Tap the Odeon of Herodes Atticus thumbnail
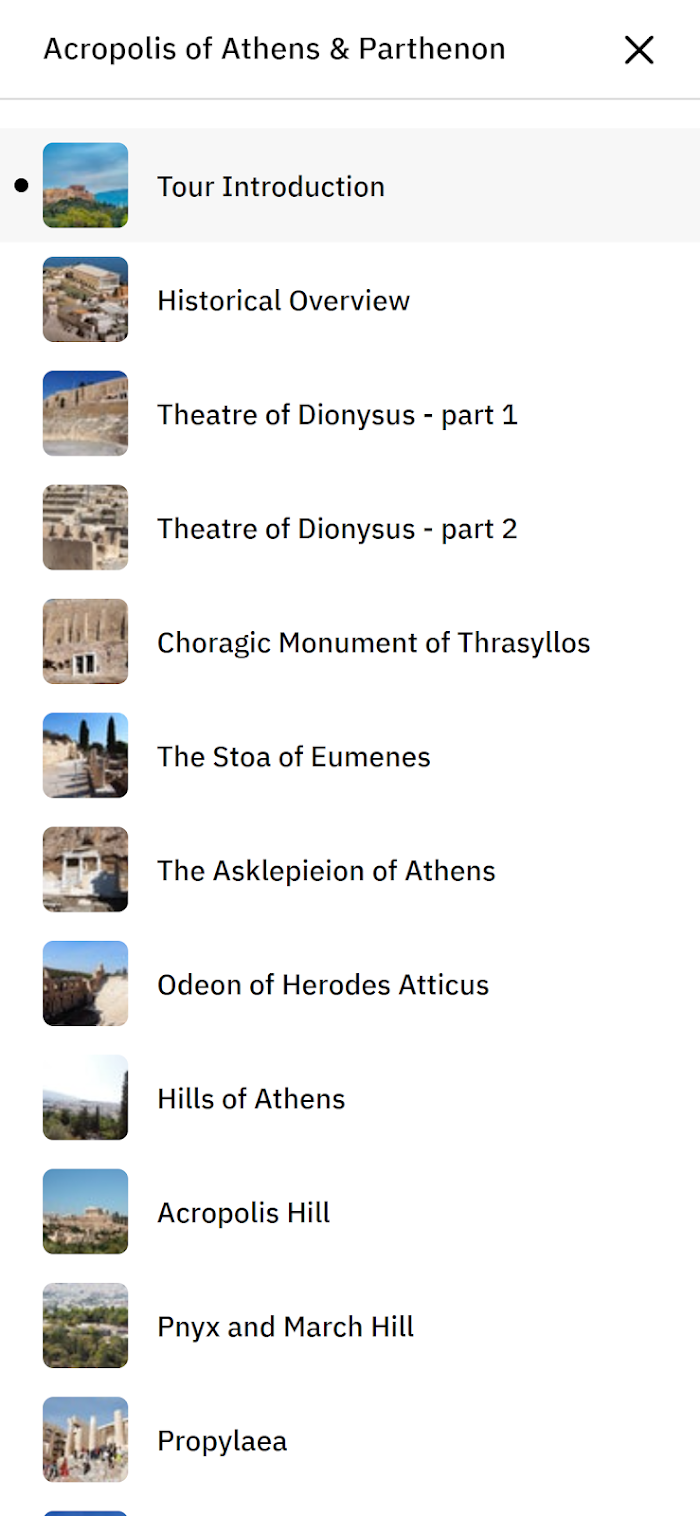700x1516 pixels. 85,983
